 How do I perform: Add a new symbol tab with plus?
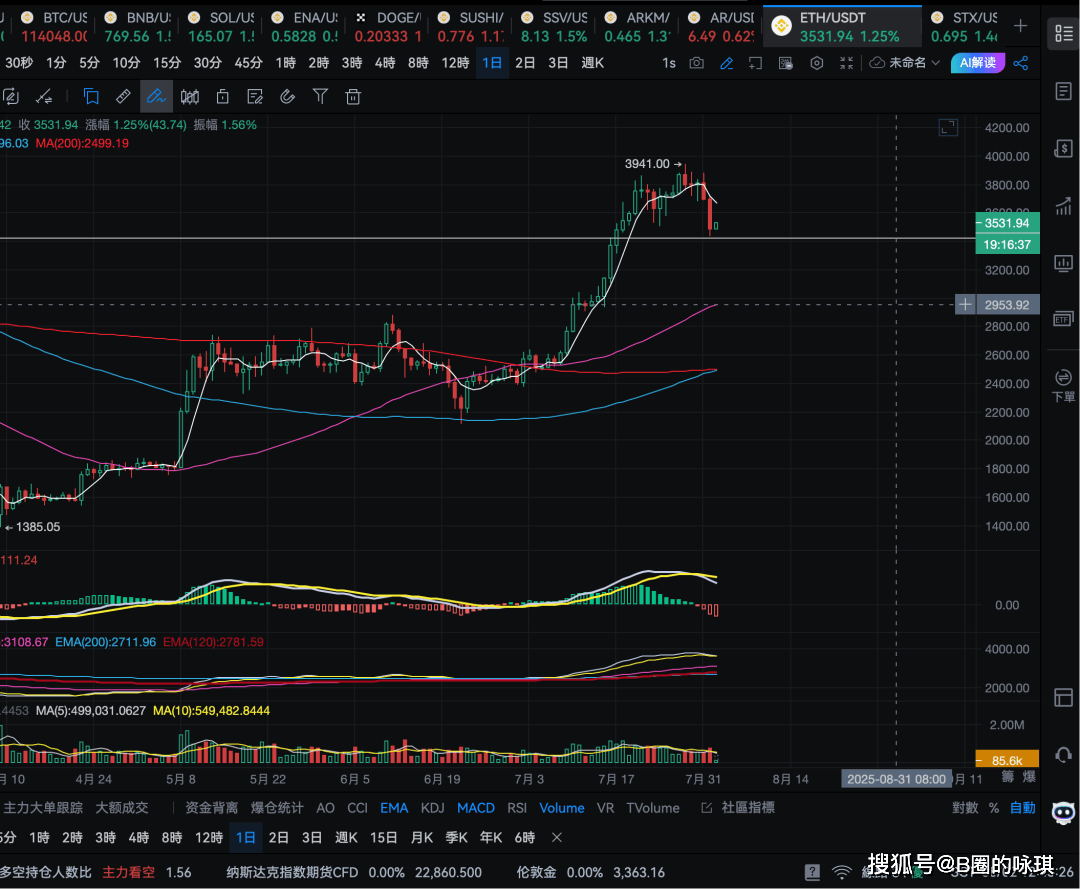tap(1020, 26)
